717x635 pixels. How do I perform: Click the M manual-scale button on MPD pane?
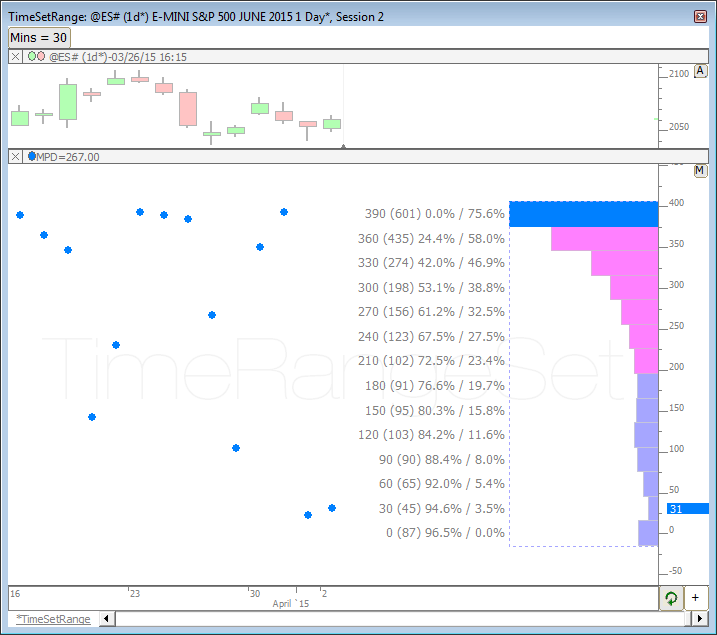[700, 171]
